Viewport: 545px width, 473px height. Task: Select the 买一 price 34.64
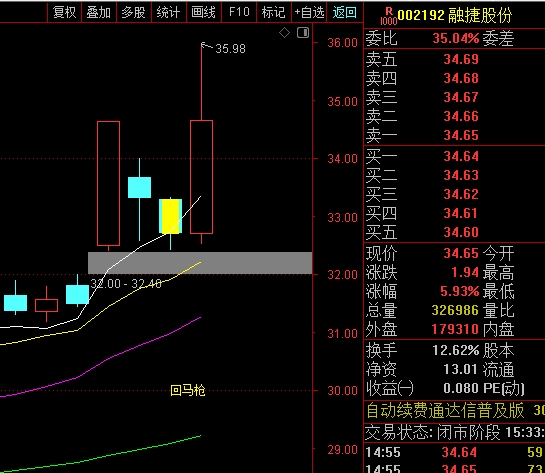[461, 156]
